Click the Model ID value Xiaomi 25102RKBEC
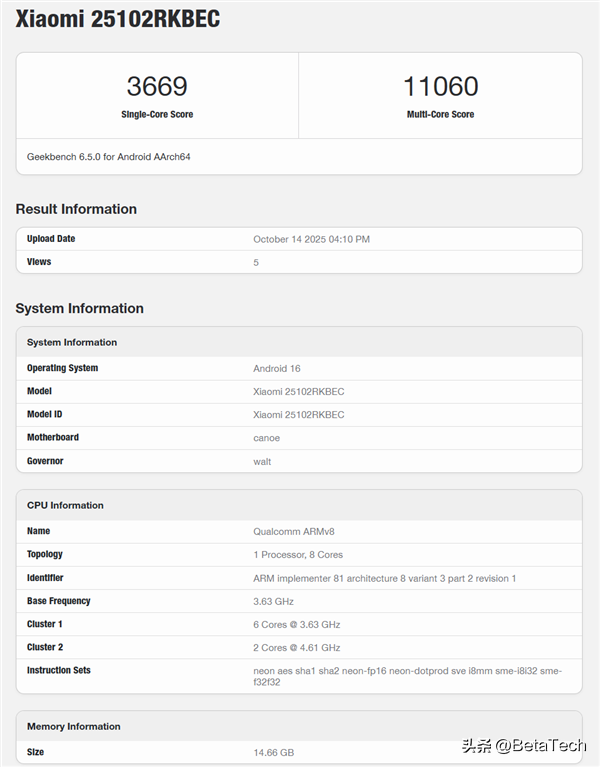 click(x=298, y=415)
